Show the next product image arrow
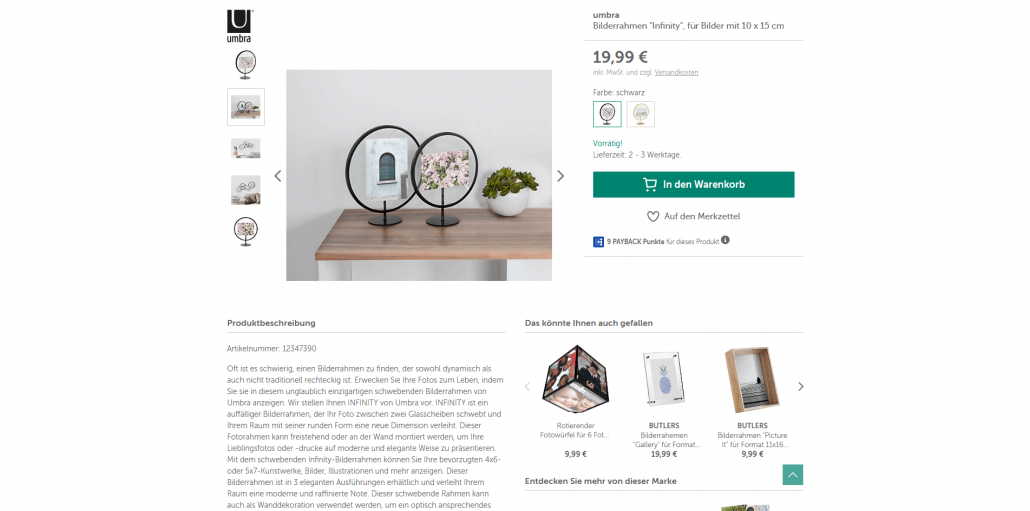Screen dimensions: 1030x511 pyautogui.click(x=560, y=176)
